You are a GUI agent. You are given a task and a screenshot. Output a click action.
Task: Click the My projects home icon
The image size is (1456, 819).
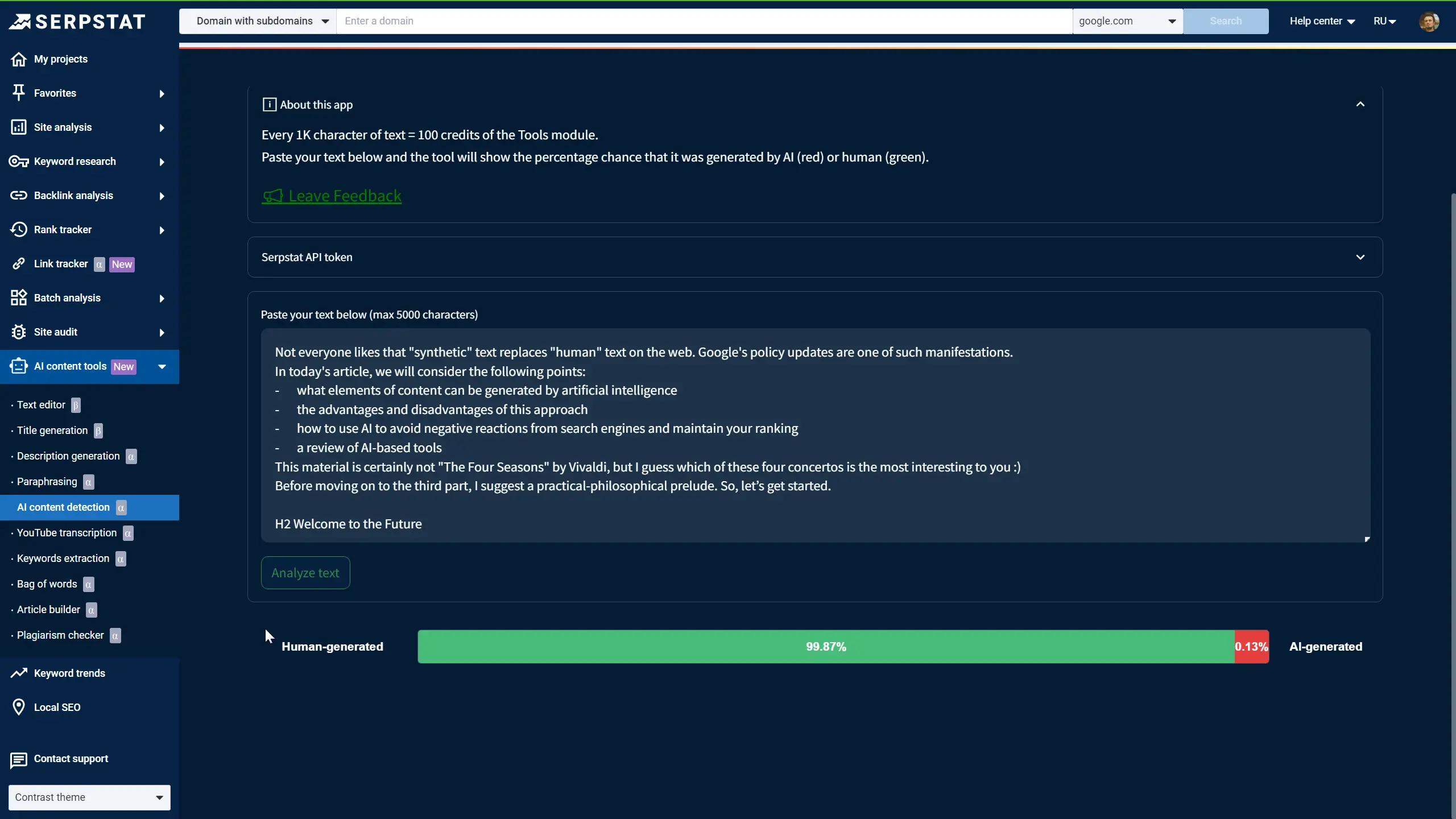point(19,59)
